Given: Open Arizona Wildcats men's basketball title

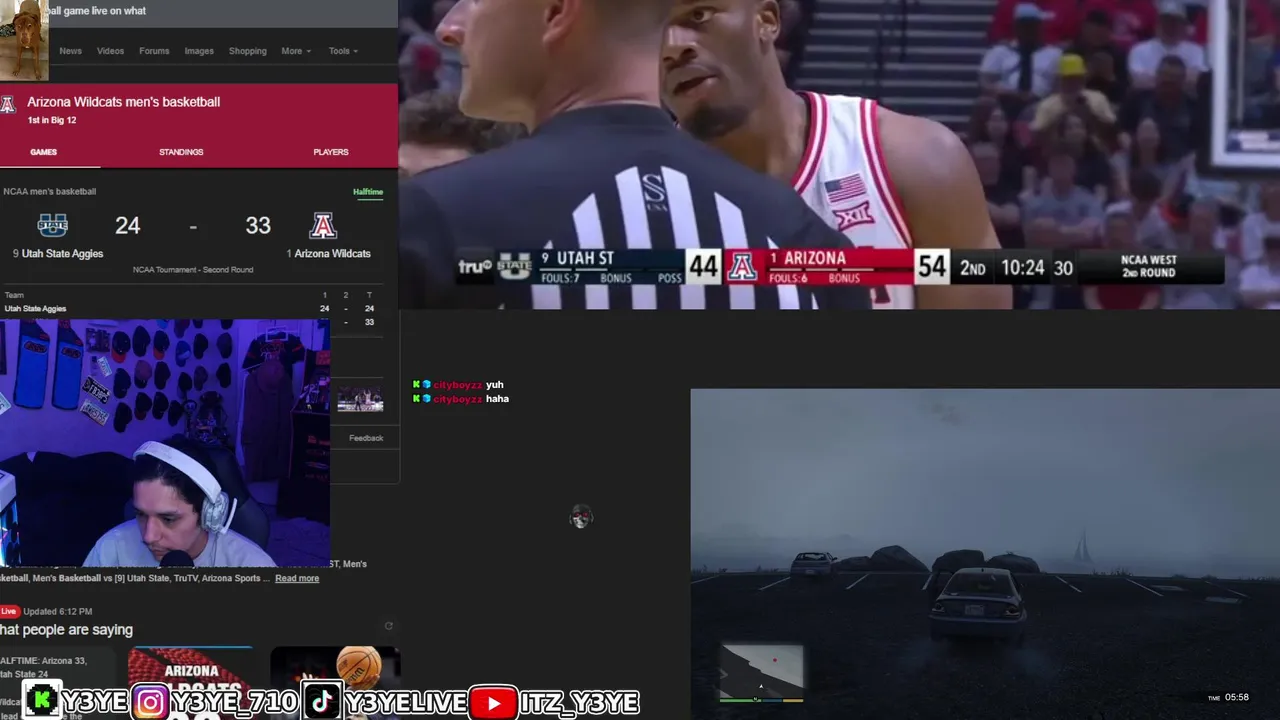Looking at the screenshot, I should coord(123,102).
